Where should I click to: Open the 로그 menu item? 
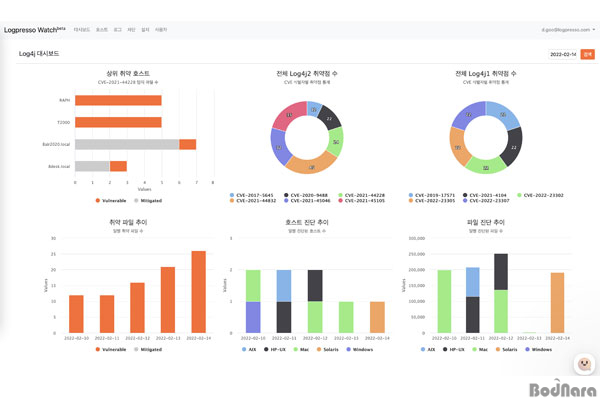(117, 29)
